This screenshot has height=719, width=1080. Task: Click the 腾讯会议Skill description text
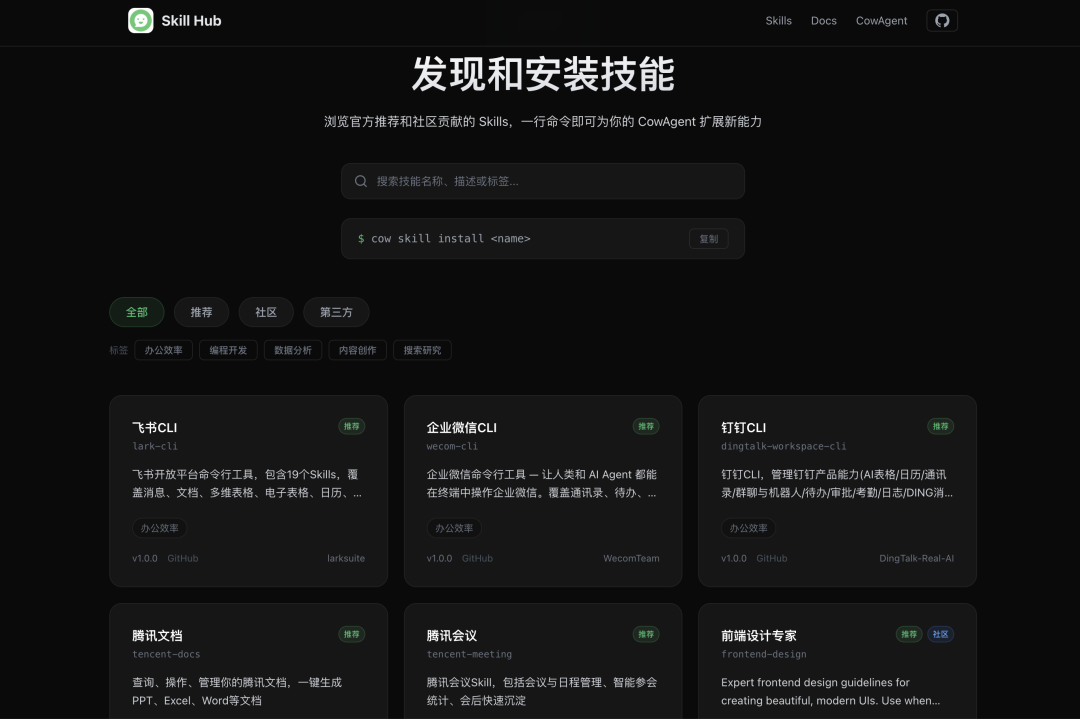point(541,691)
